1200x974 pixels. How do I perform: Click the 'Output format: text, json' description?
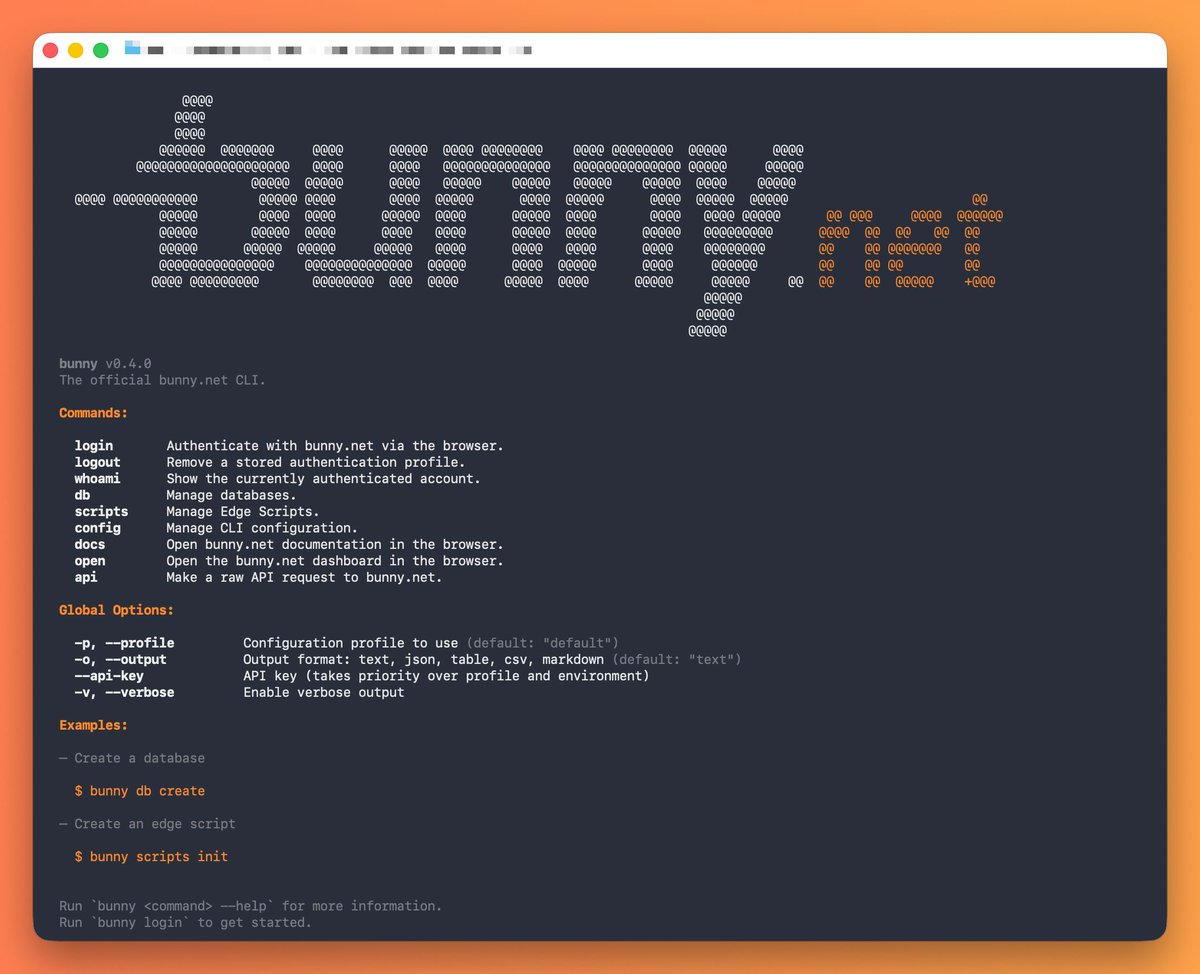click(x=424, y=659)
